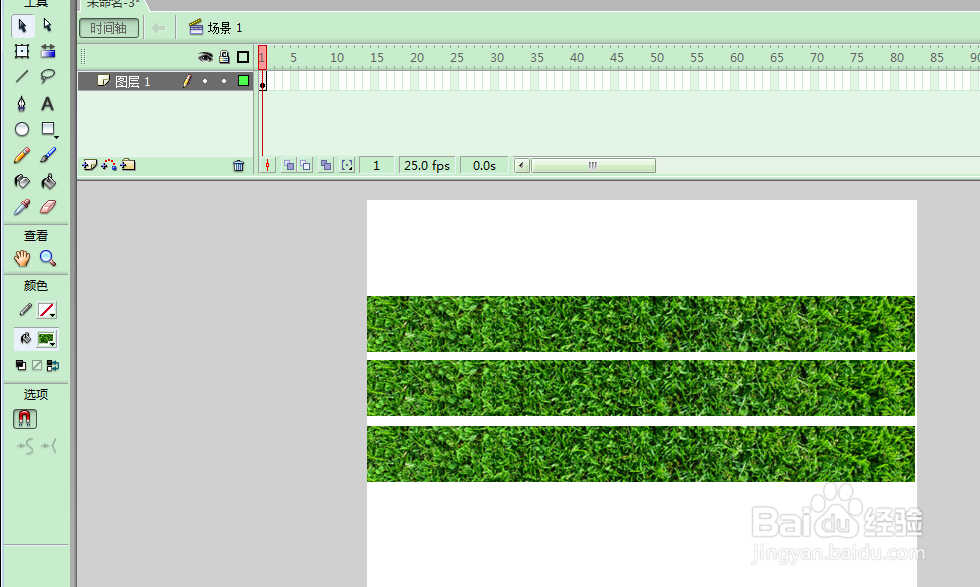Image resolution: width=980 pixels, height=587 pixels.
Task: Toggle visibility of all layers (eye)
Action: pyautogui.click(x=205, y=58)
